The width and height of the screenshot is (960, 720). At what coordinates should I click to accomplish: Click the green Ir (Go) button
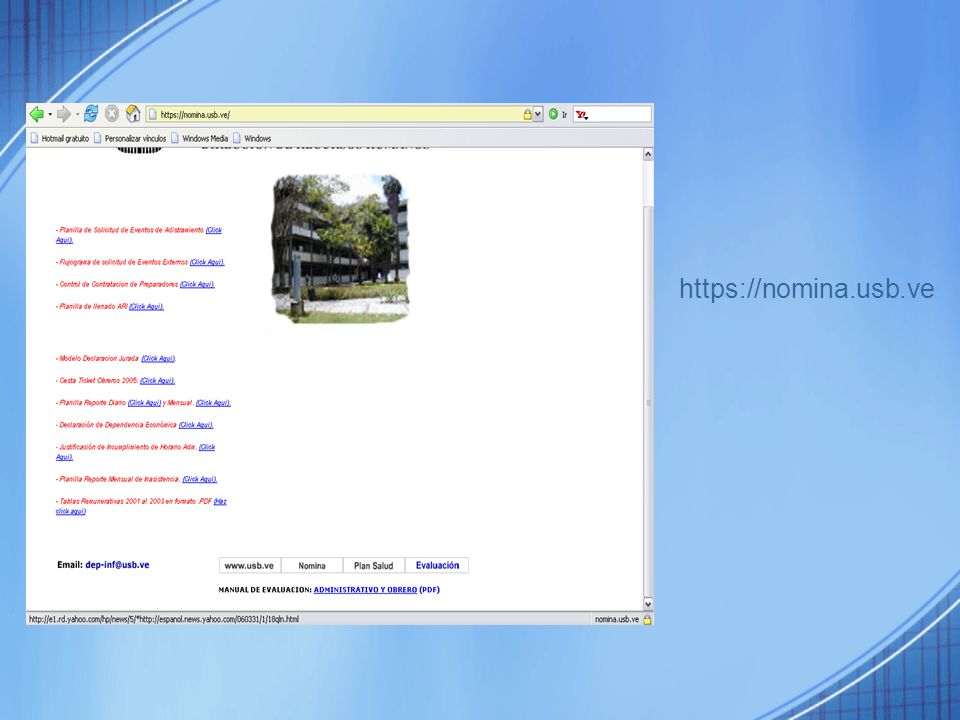[558, 114]
